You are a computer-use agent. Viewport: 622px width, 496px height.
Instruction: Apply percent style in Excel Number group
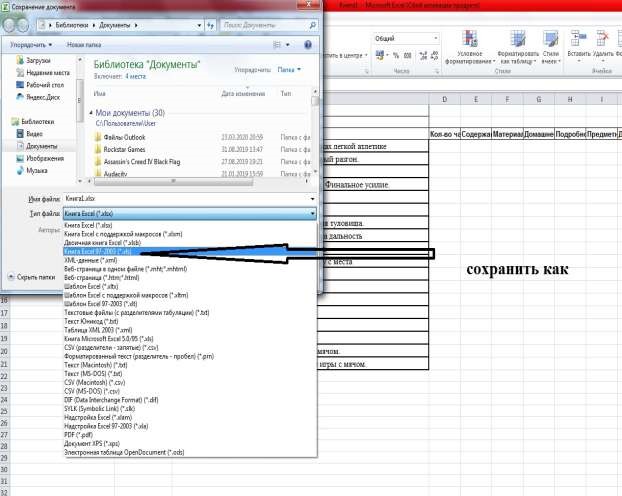pyautogui.click(x=395, y=56)
